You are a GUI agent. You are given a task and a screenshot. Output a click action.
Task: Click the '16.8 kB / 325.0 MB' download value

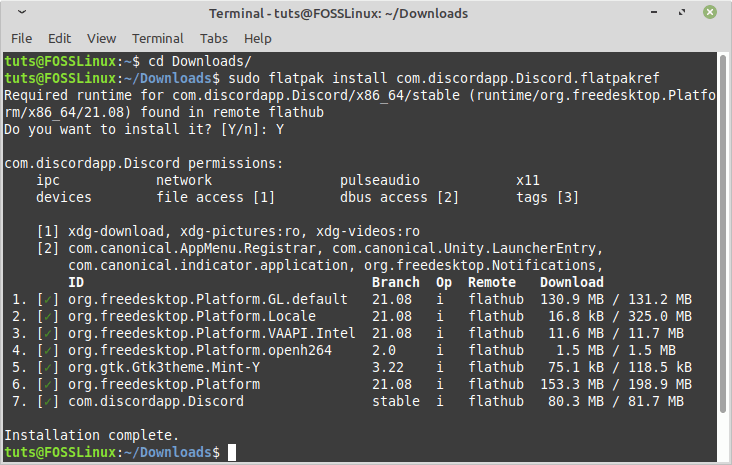pos(620,317)
